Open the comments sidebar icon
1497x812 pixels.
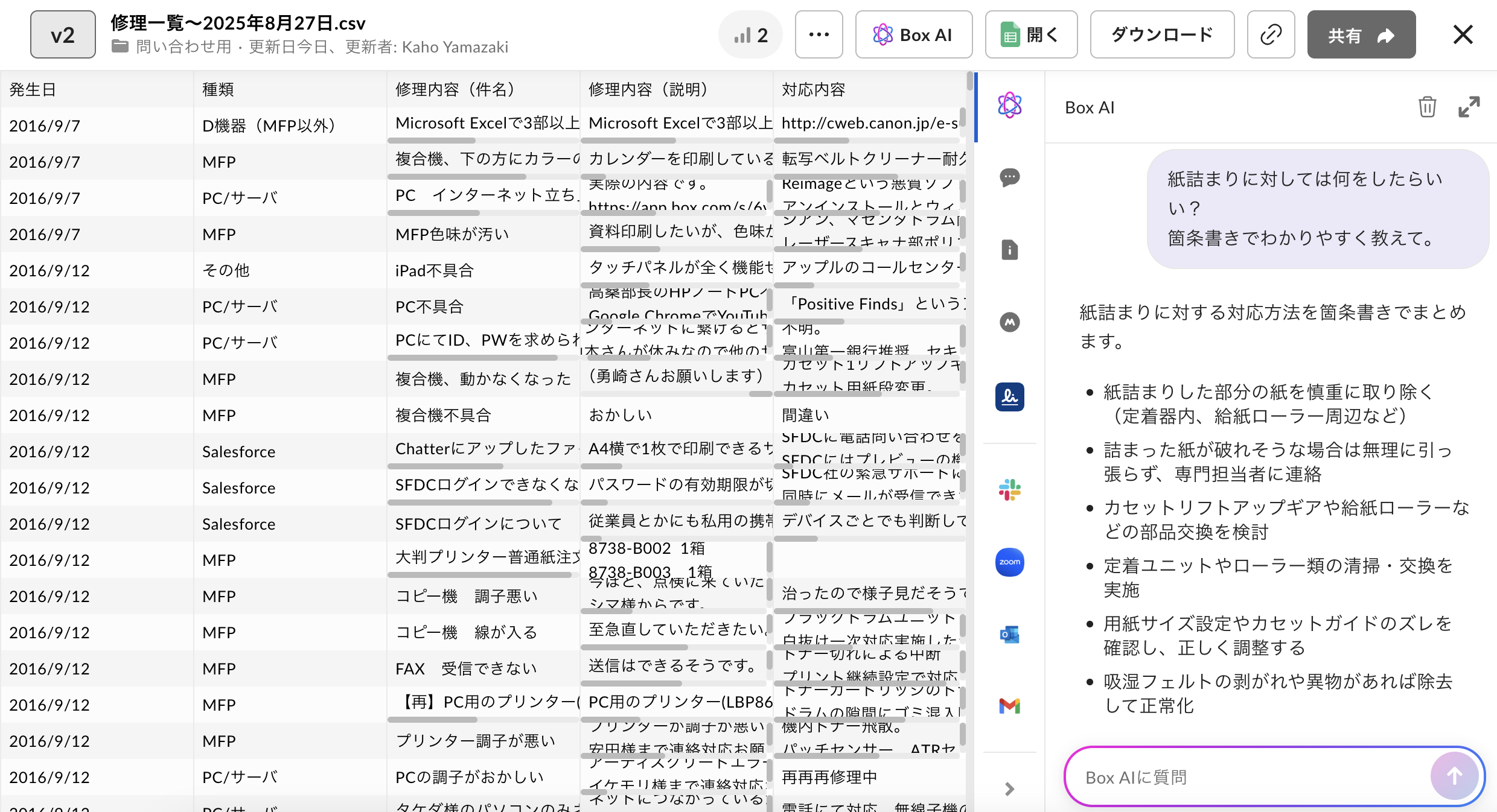[1009, 177]
